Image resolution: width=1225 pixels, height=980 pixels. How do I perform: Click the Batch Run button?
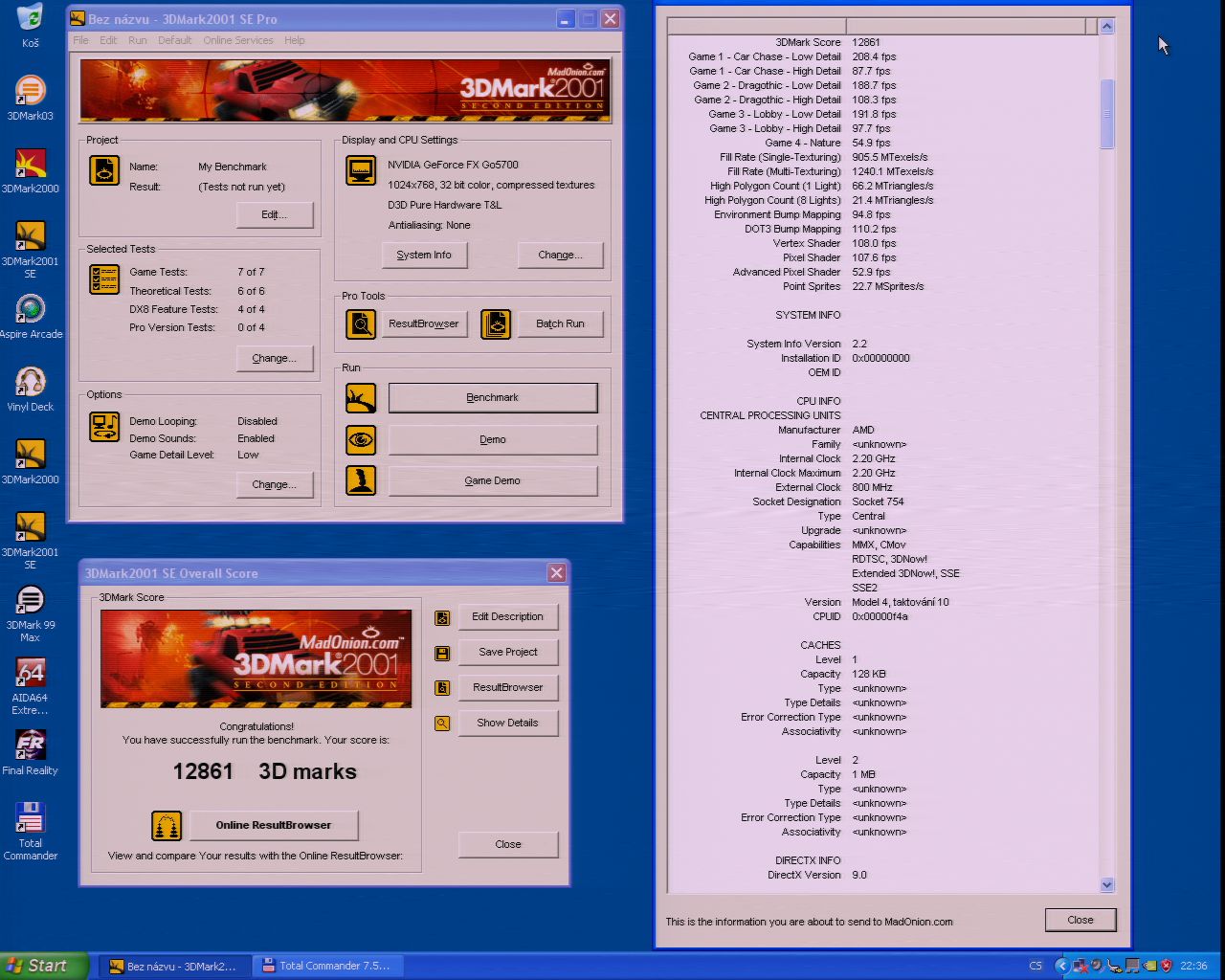coord(561,323)
